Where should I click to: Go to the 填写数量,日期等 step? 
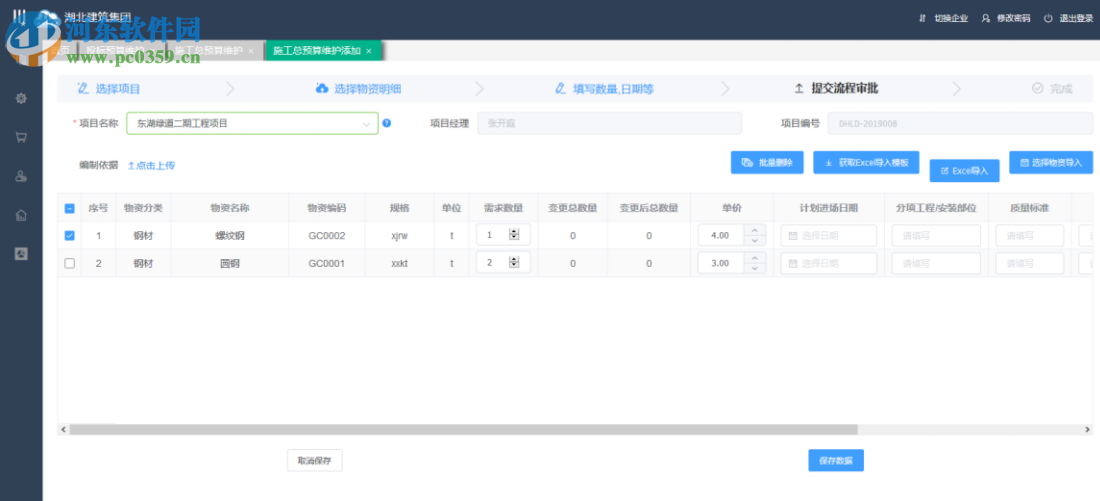(x=605, y=88)
